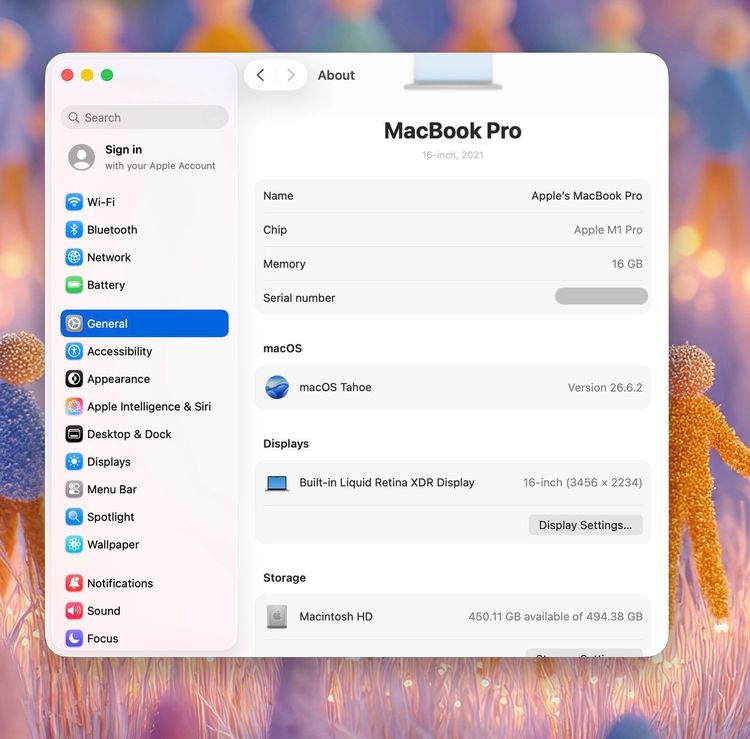The image size is (750, 739).
Task: Click Version 26.6.2 text
Action: (605, 387)
